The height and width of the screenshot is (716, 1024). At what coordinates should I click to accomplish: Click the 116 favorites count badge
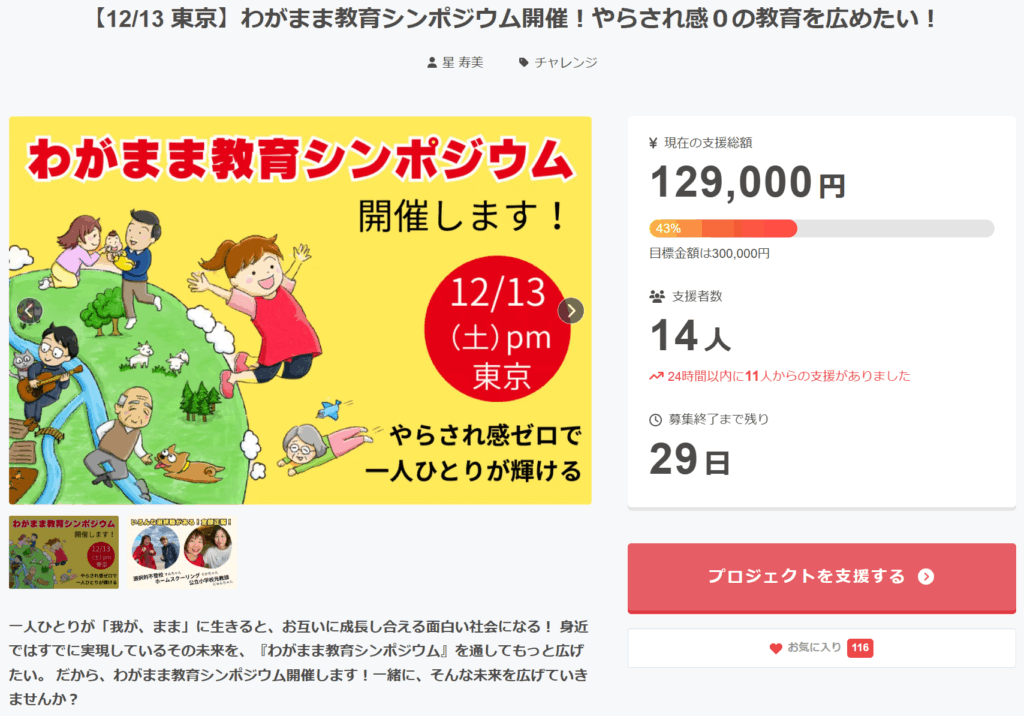[860, 649]
